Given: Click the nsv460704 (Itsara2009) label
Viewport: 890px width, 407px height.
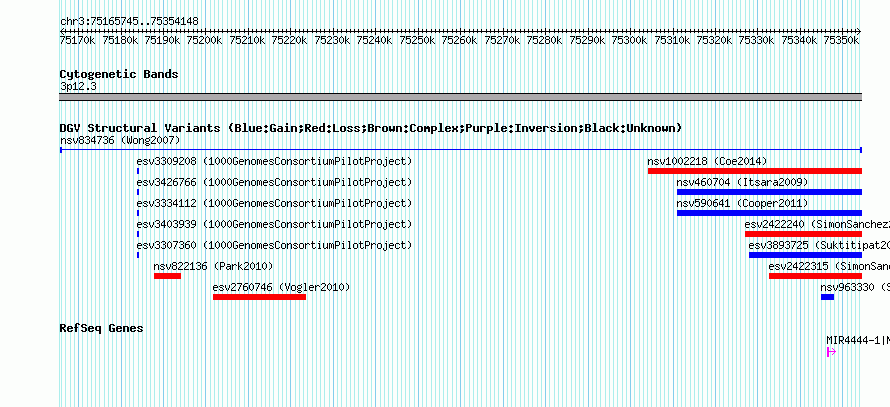Looking at the screenshot, I should [742, 182].
